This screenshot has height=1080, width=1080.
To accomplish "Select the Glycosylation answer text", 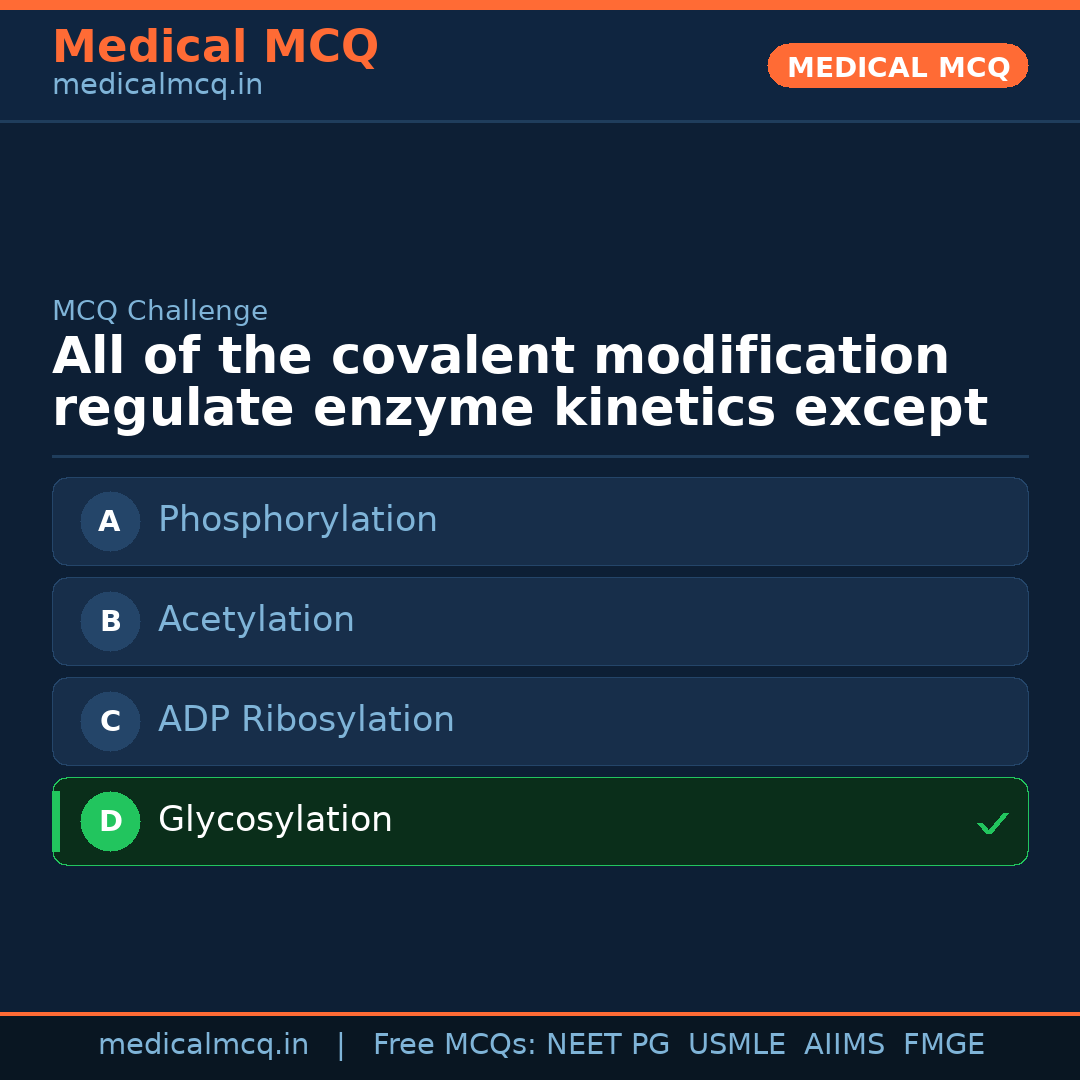I will [x=275, y=820].
